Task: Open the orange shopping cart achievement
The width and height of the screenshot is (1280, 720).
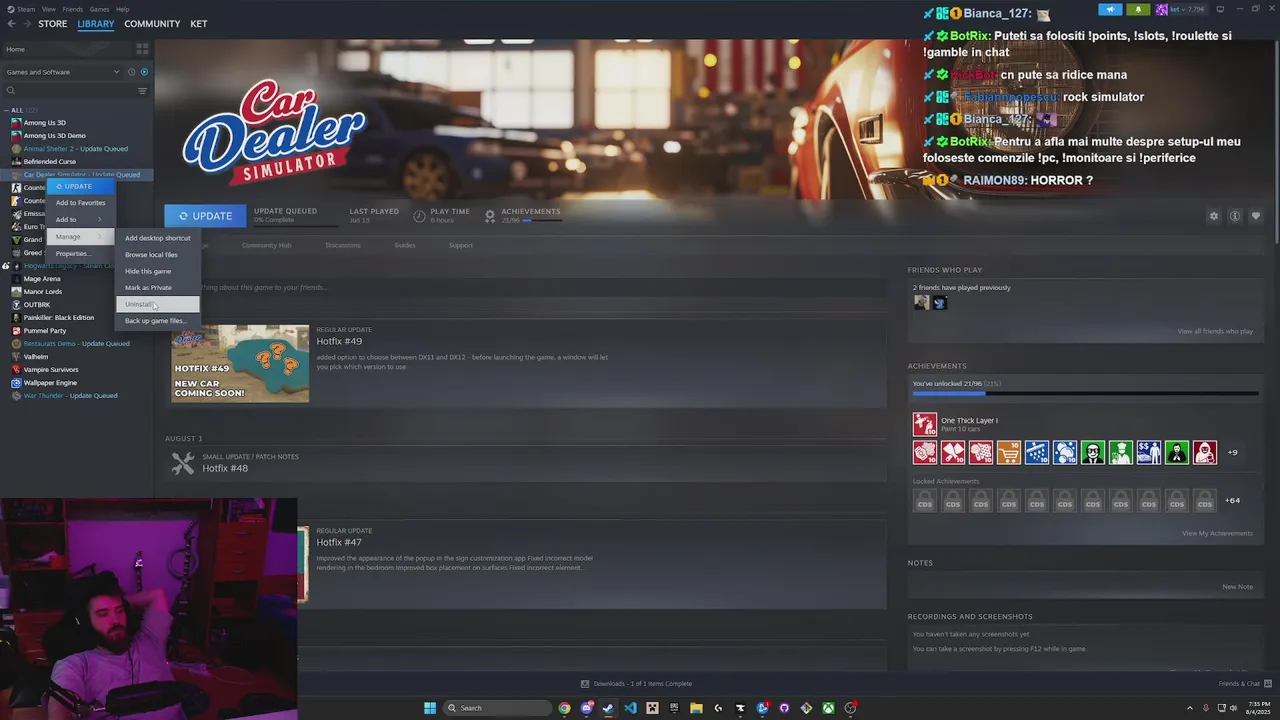Action: tap(1008, 452)
